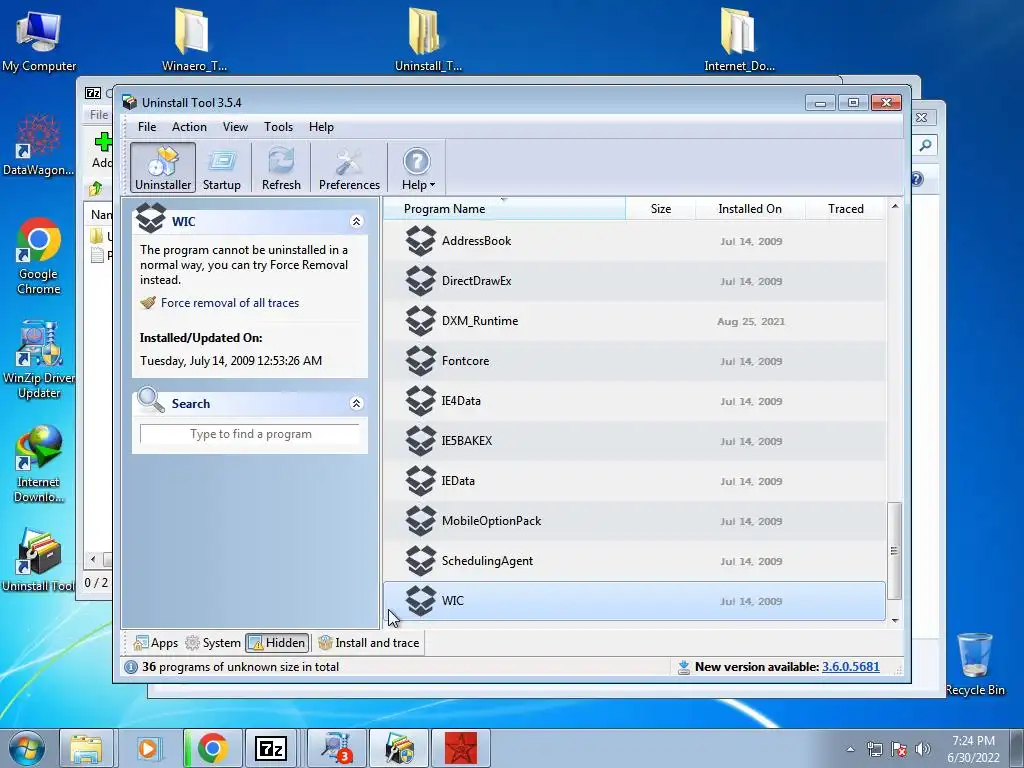Open Preferences from the toolbar
The width and height of the screenshot is (1024, 768).
click(349, 168)
